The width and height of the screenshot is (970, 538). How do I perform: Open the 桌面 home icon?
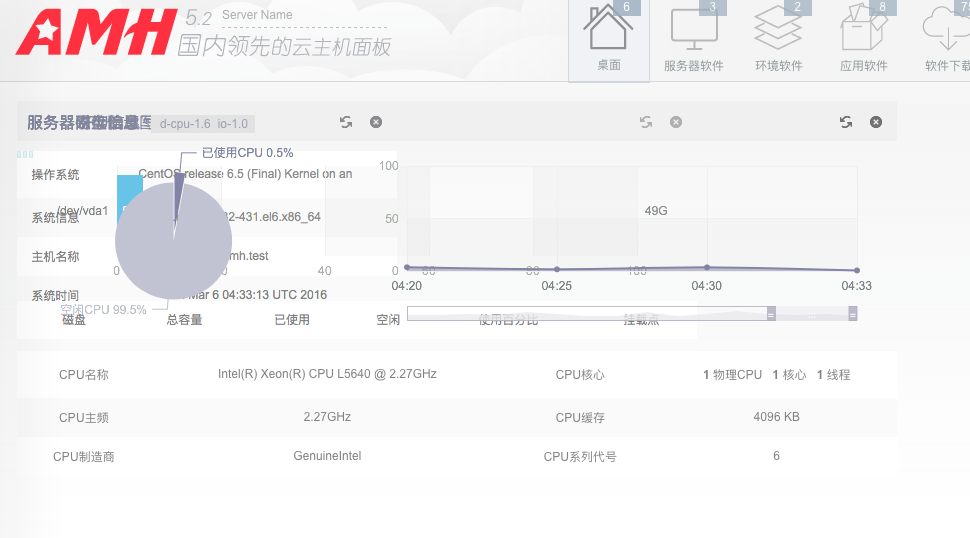(x=608, y=38)
